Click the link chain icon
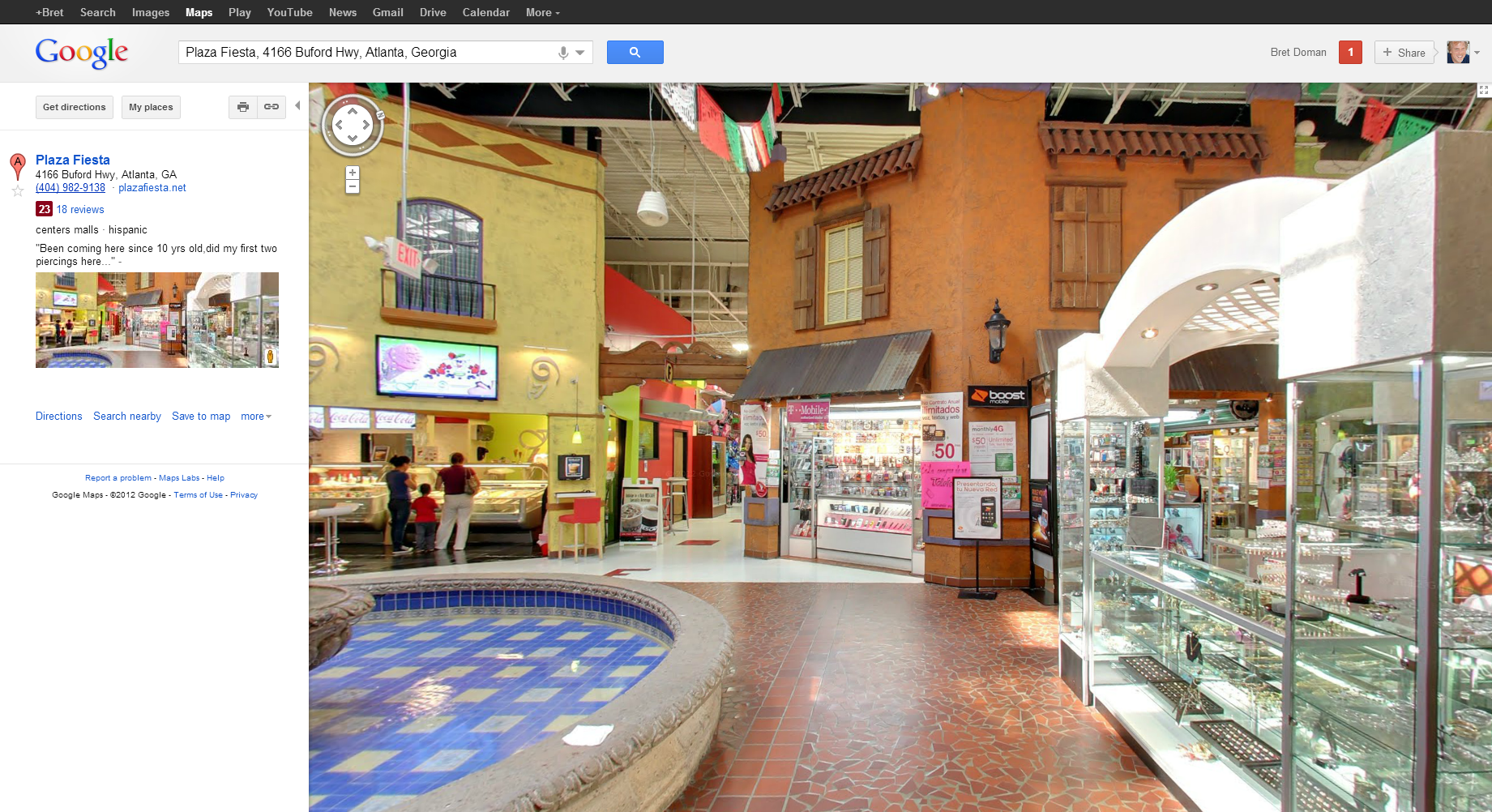Screen dimensions: 1492x812 (x=271, y=107)
